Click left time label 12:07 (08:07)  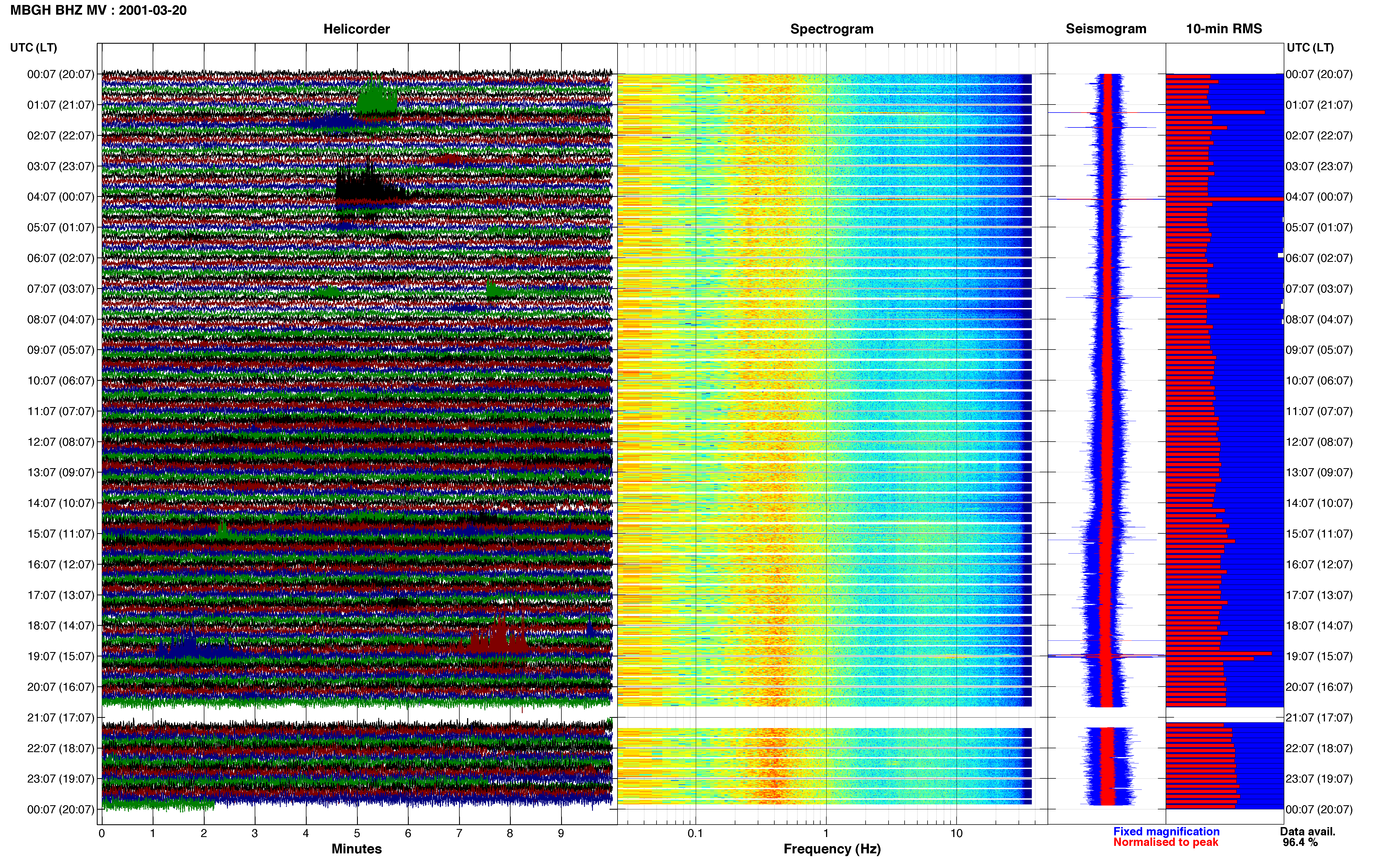[60, 442]
